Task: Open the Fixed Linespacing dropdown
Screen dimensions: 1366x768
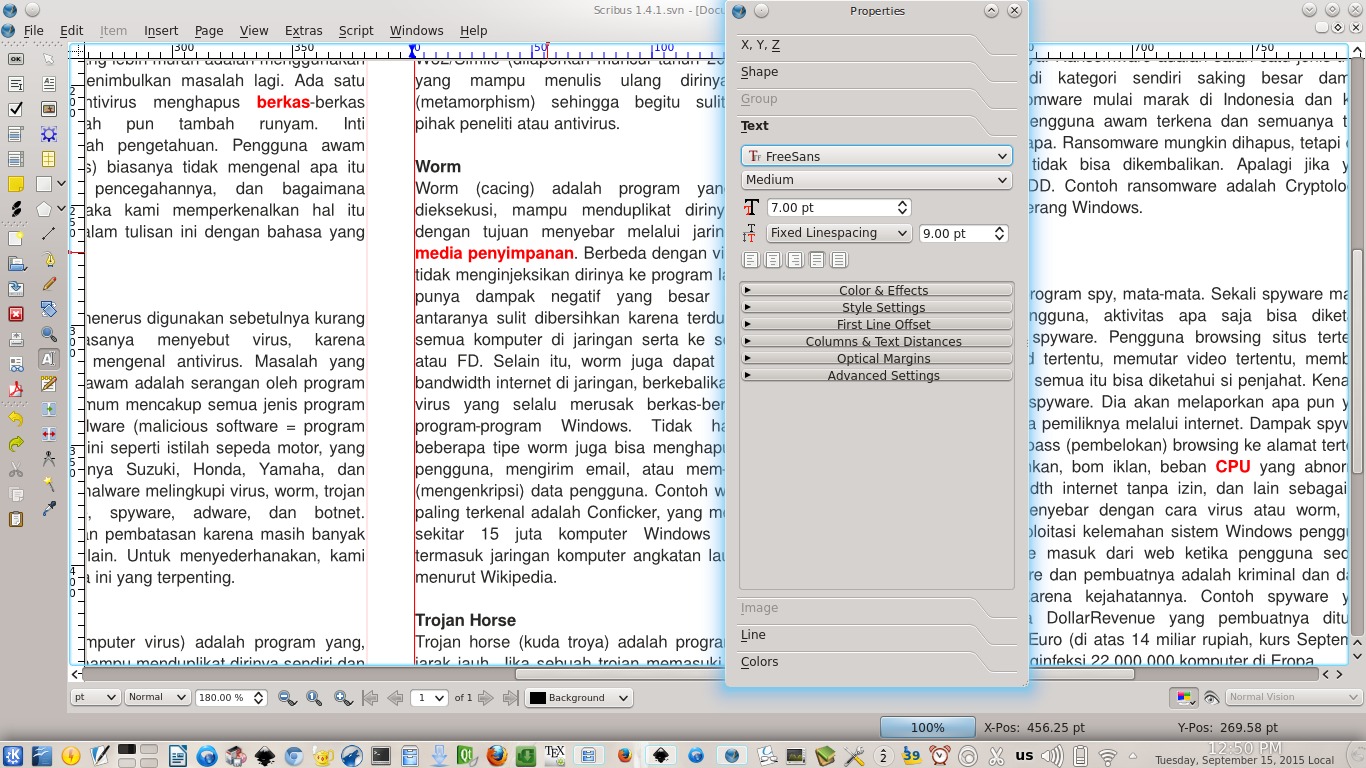Action: click(x=838, y=233)
